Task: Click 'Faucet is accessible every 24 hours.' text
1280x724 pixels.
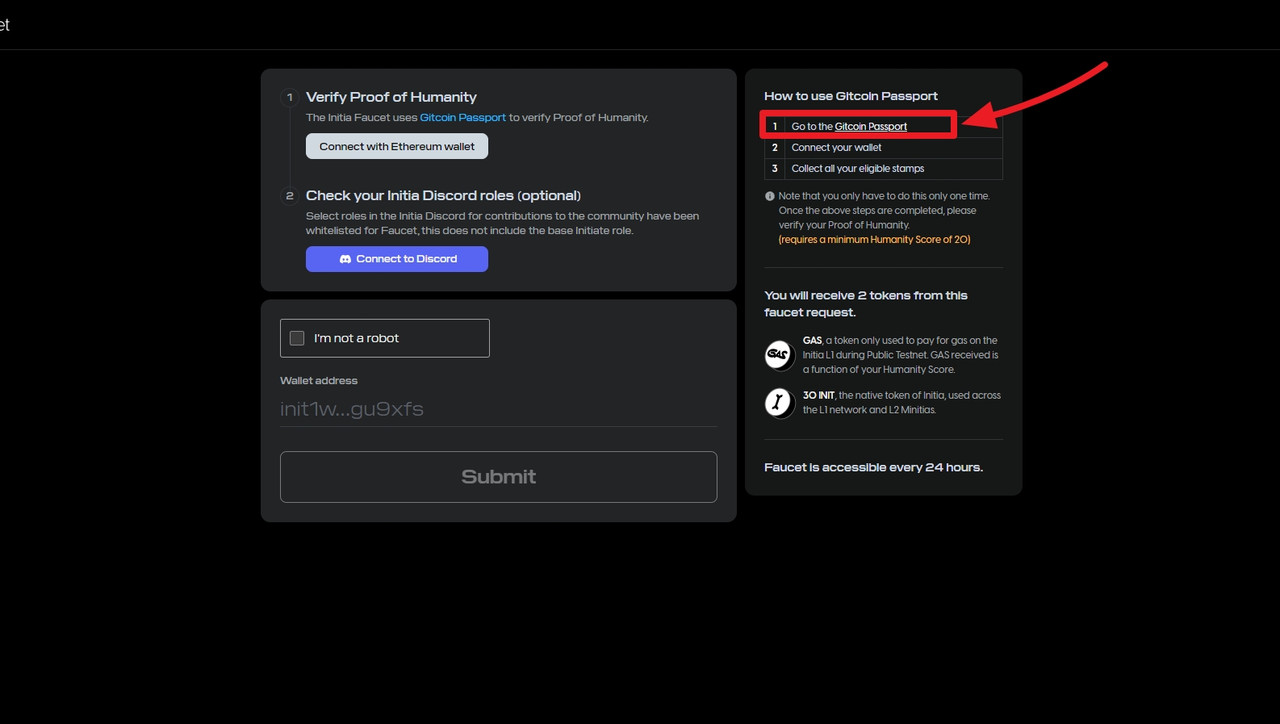Action: pyautogui.click(x=874, y=467)
